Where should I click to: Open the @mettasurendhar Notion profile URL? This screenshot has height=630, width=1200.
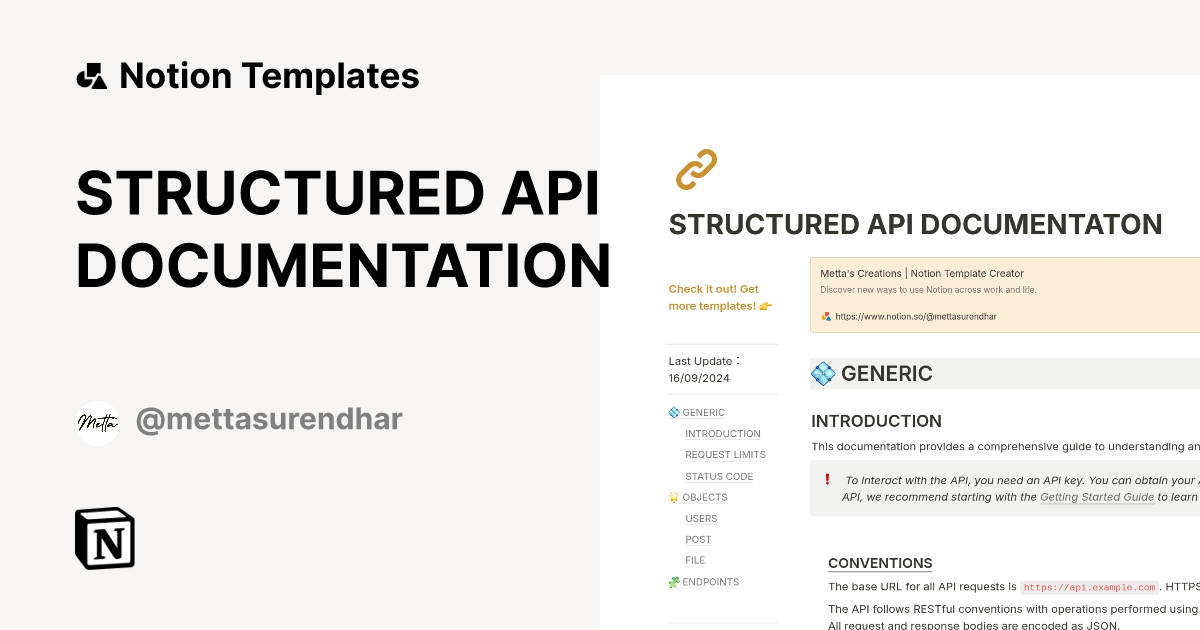(917, 316)
